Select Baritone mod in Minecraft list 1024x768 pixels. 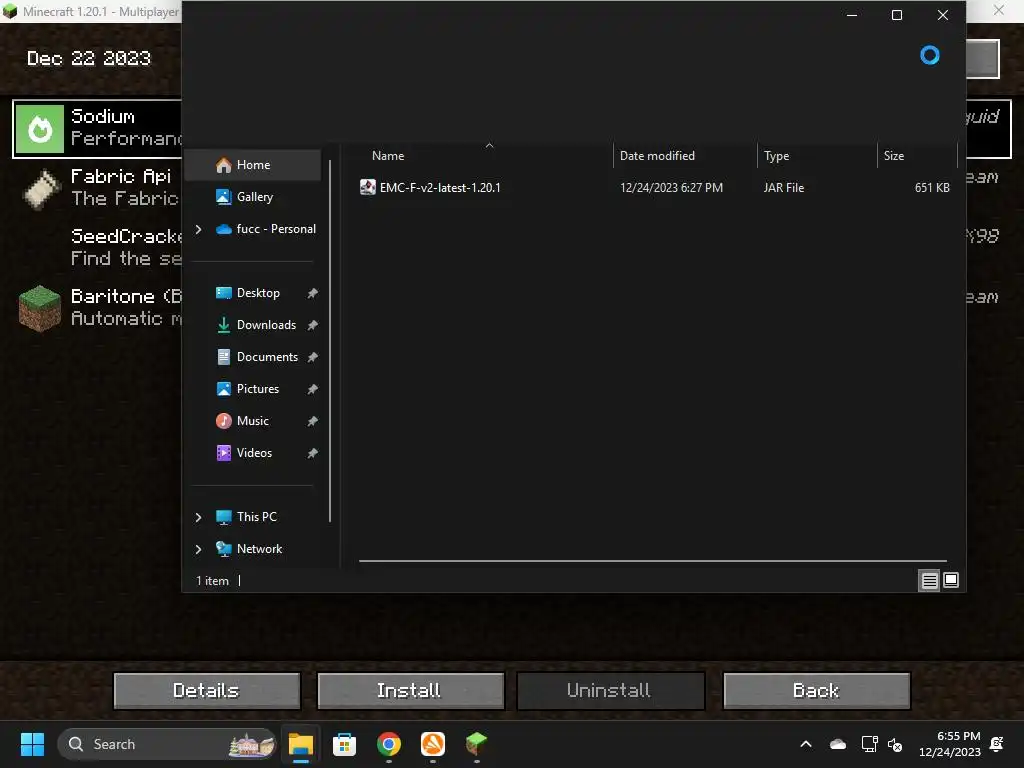point(97,308)
